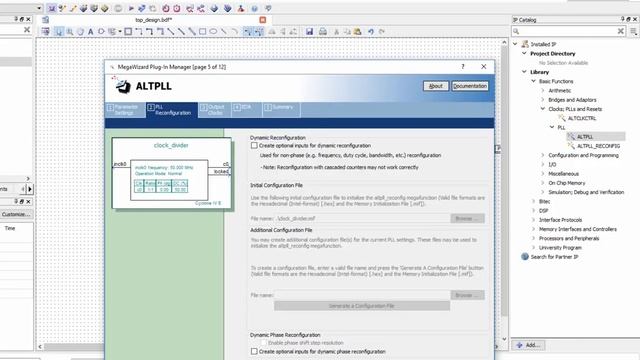Choose the Block tool square icon
640x360 pixels.
pyautogui.click(x=128, y=31)
